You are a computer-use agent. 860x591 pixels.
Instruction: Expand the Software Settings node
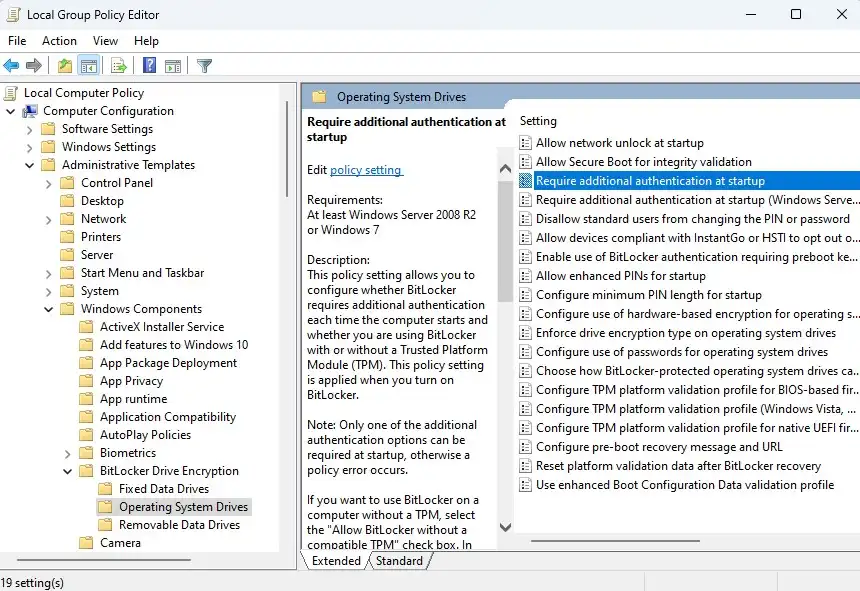(x=30, y=130)
